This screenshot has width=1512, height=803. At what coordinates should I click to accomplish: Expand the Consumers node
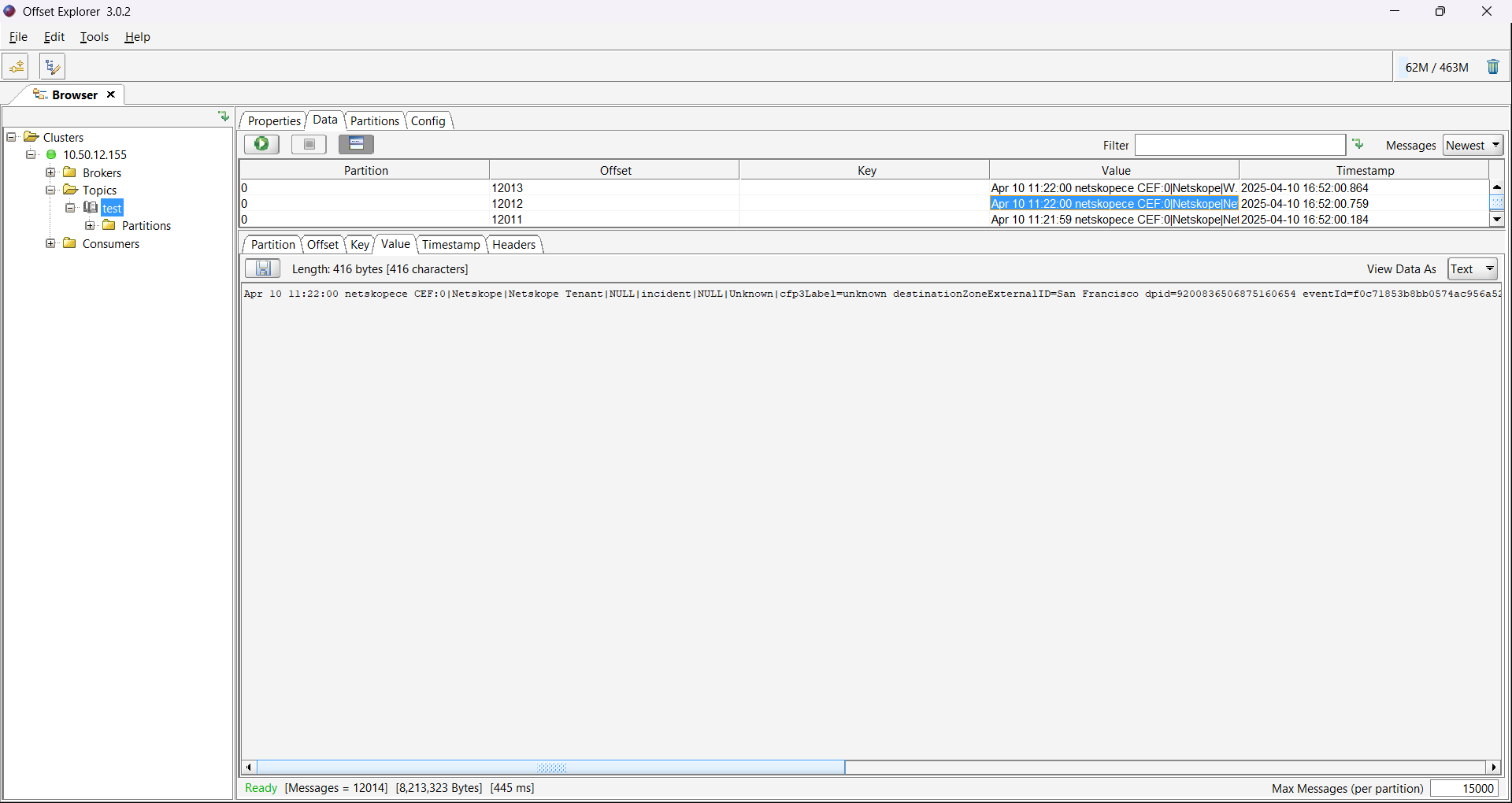pos(50,243)
